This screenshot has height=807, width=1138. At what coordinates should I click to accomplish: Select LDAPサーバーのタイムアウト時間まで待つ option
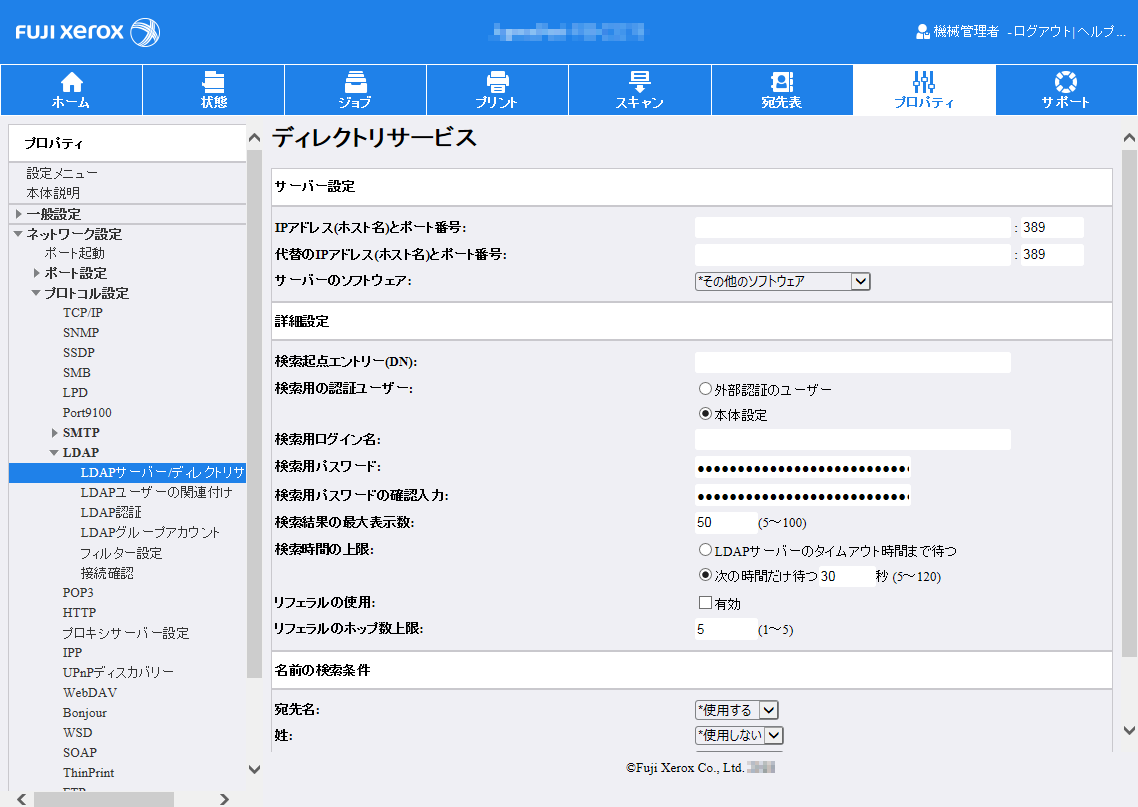(705, 550)
